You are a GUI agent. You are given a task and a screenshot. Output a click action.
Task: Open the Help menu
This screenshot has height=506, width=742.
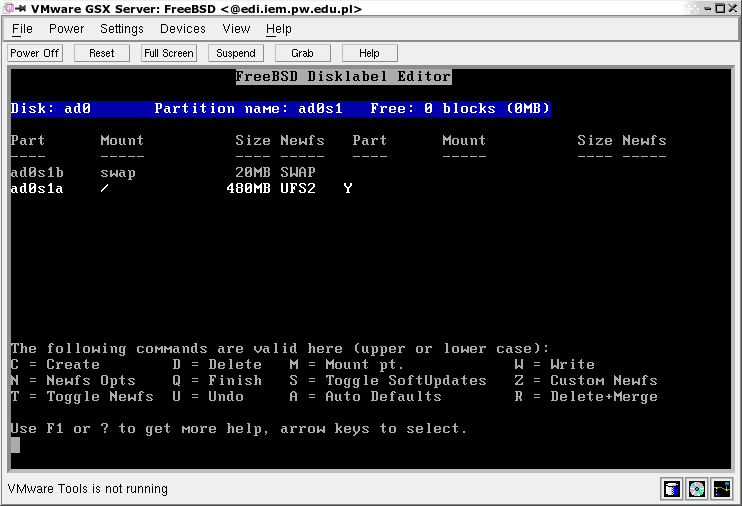[x=278, y=29]
